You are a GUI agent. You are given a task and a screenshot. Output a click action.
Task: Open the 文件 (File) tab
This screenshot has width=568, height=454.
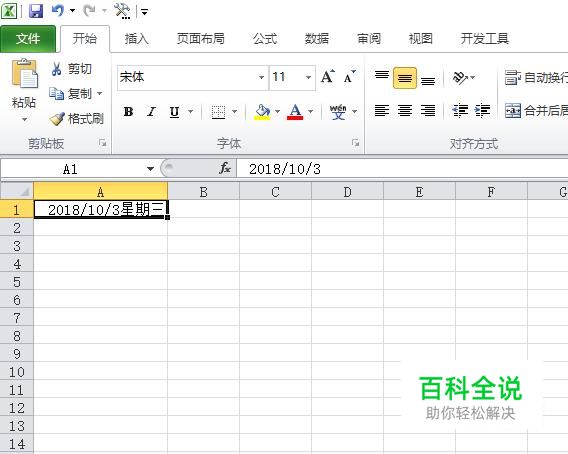tap(28, 38)
